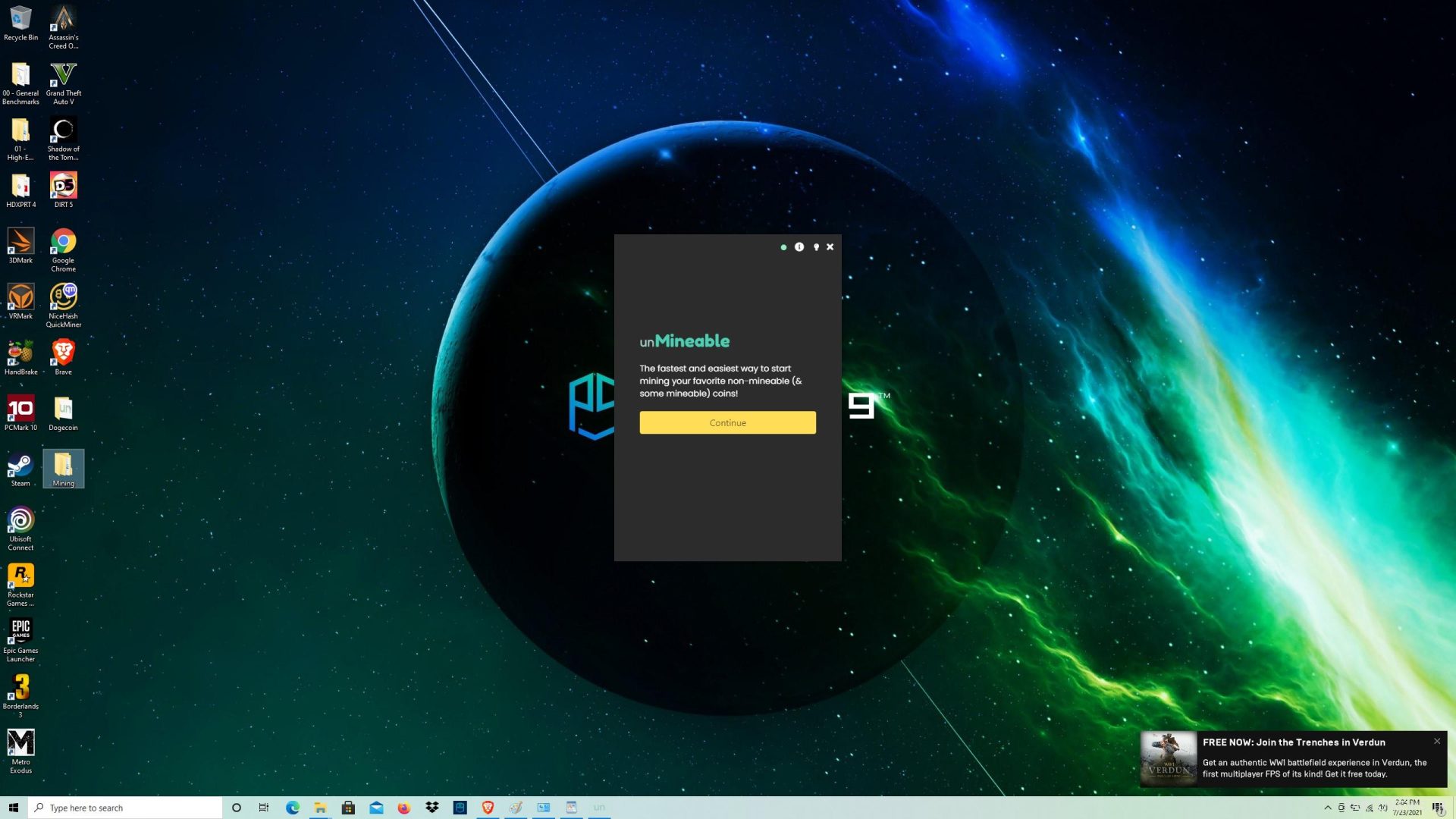Select the 3DMark desktop shortcut
The height and width of the screenshot is (819, 1456).
point(20,246)
